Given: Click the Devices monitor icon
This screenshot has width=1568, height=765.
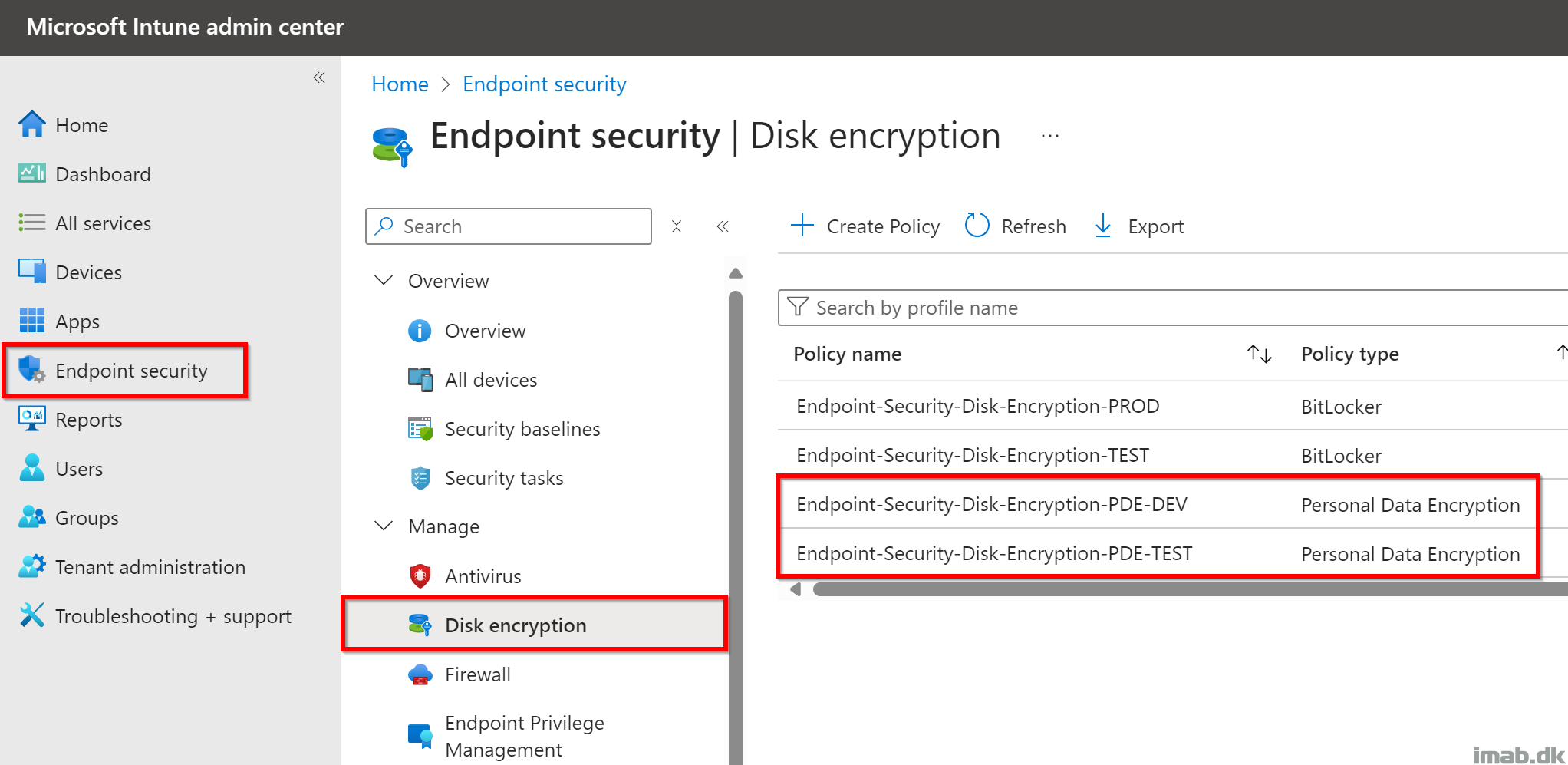Looking at the screenshot, I should [31, 272].
